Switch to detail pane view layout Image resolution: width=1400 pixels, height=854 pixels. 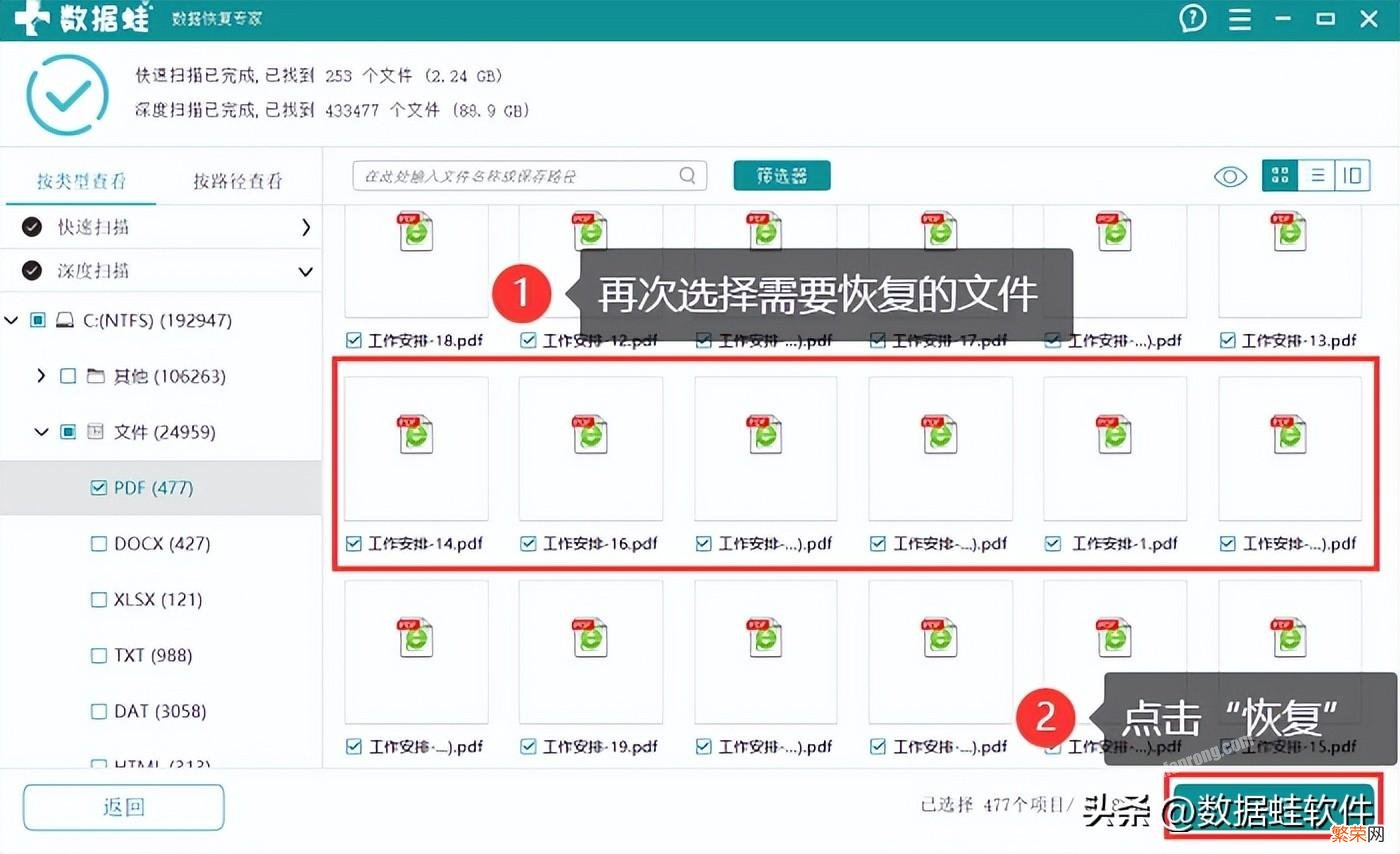[1352, 176]
